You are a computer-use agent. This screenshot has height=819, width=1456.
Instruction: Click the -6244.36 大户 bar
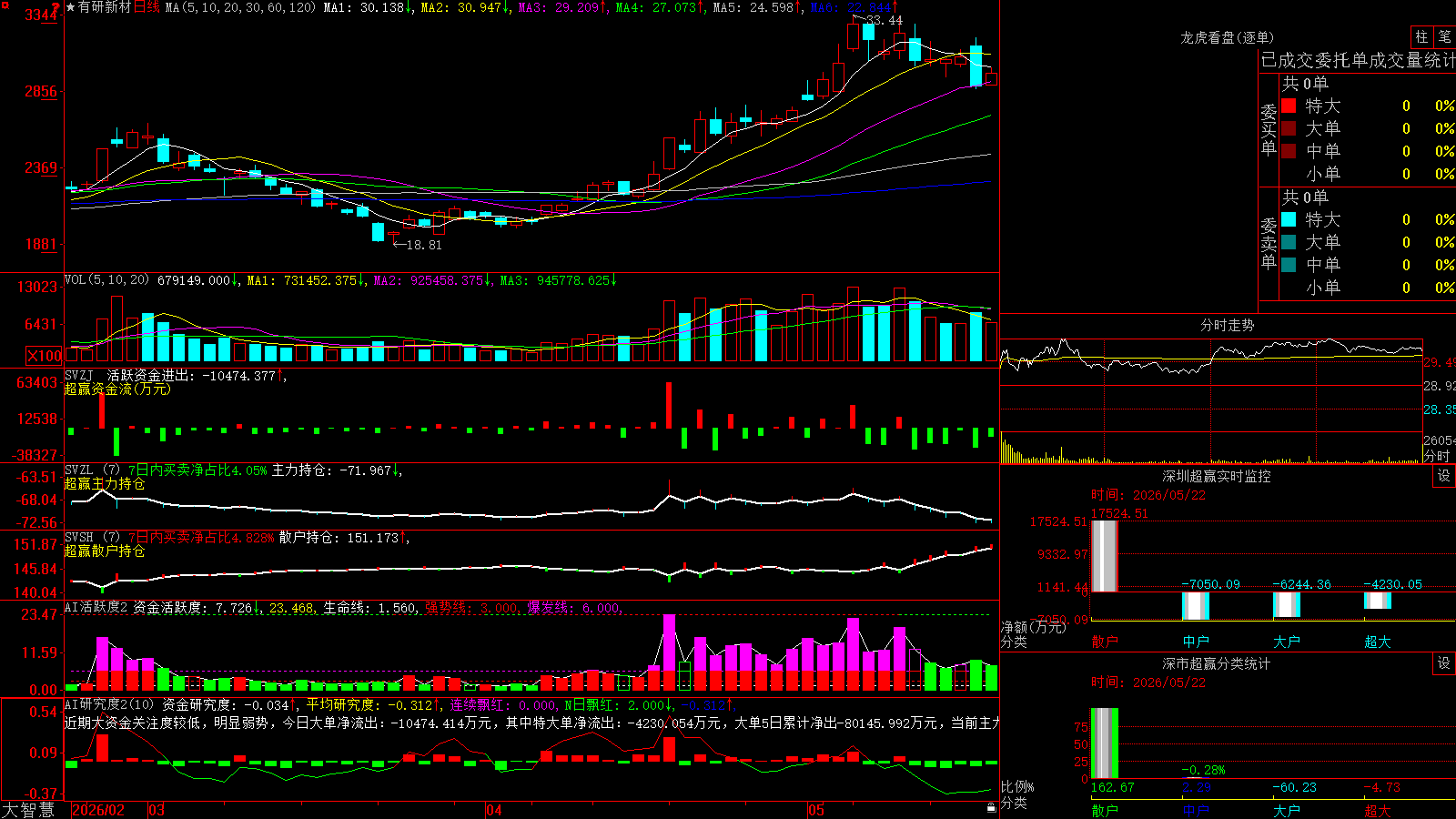click(x=1287, y=604)
